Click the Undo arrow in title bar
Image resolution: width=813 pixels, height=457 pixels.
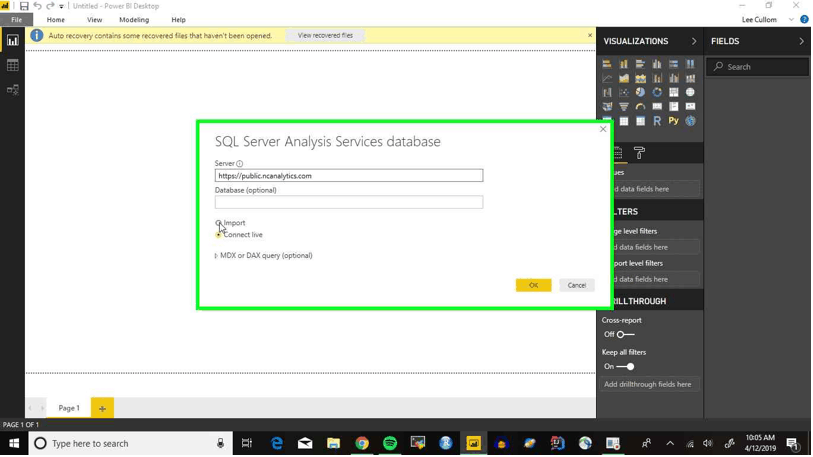tap(37, 6)
